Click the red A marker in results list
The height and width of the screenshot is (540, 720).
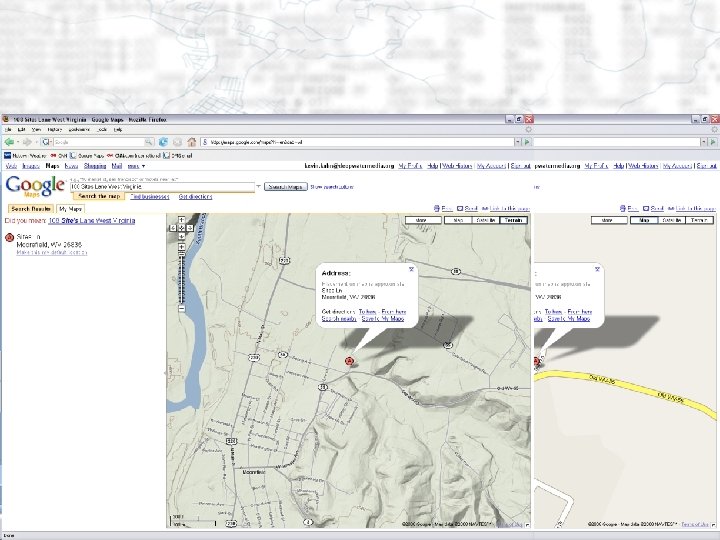tap(9, 239)
